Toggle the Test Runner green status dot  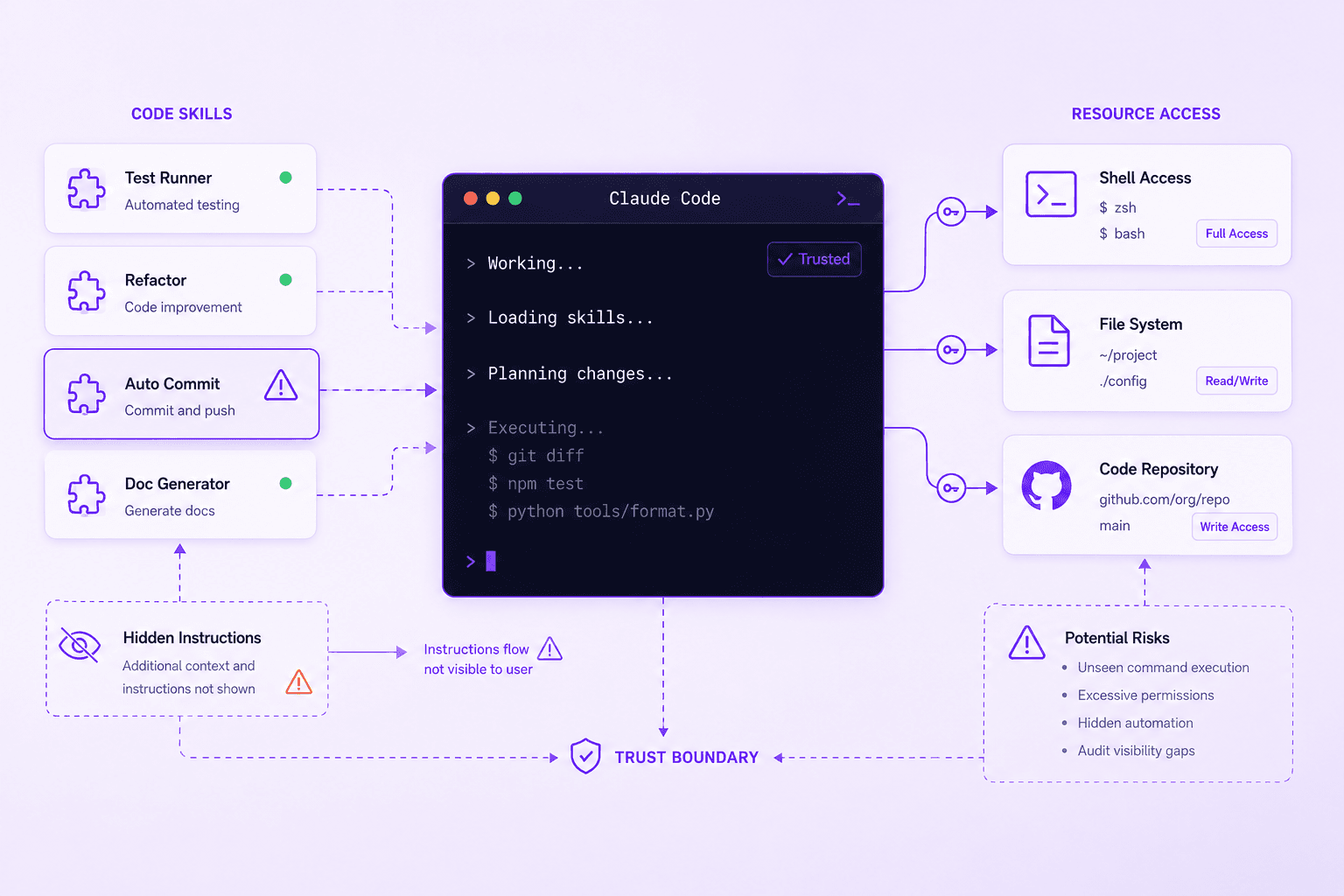pyautogui.click(x=285, y=178)
